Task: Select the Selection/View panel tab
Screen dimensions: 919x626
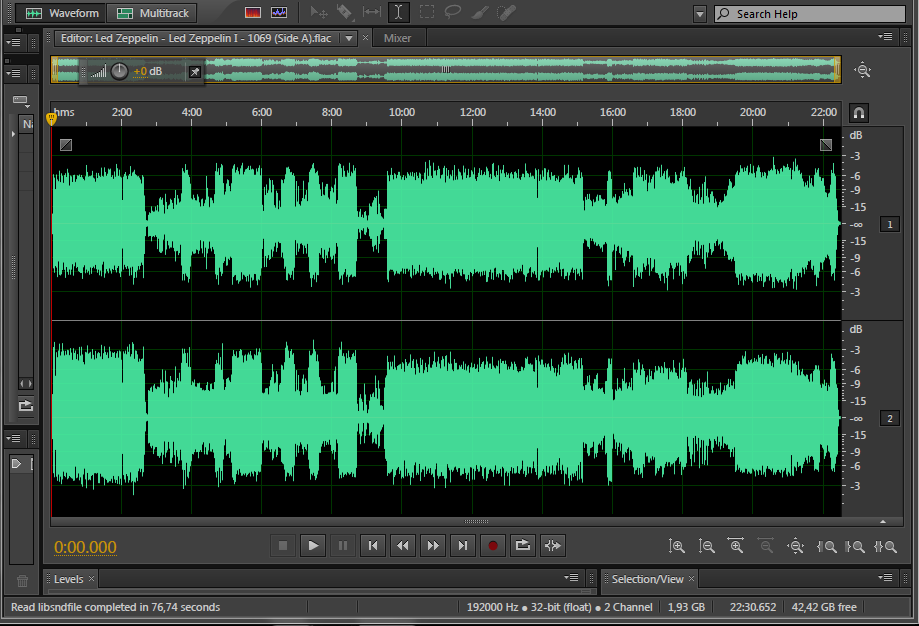Action: (647, 579)
